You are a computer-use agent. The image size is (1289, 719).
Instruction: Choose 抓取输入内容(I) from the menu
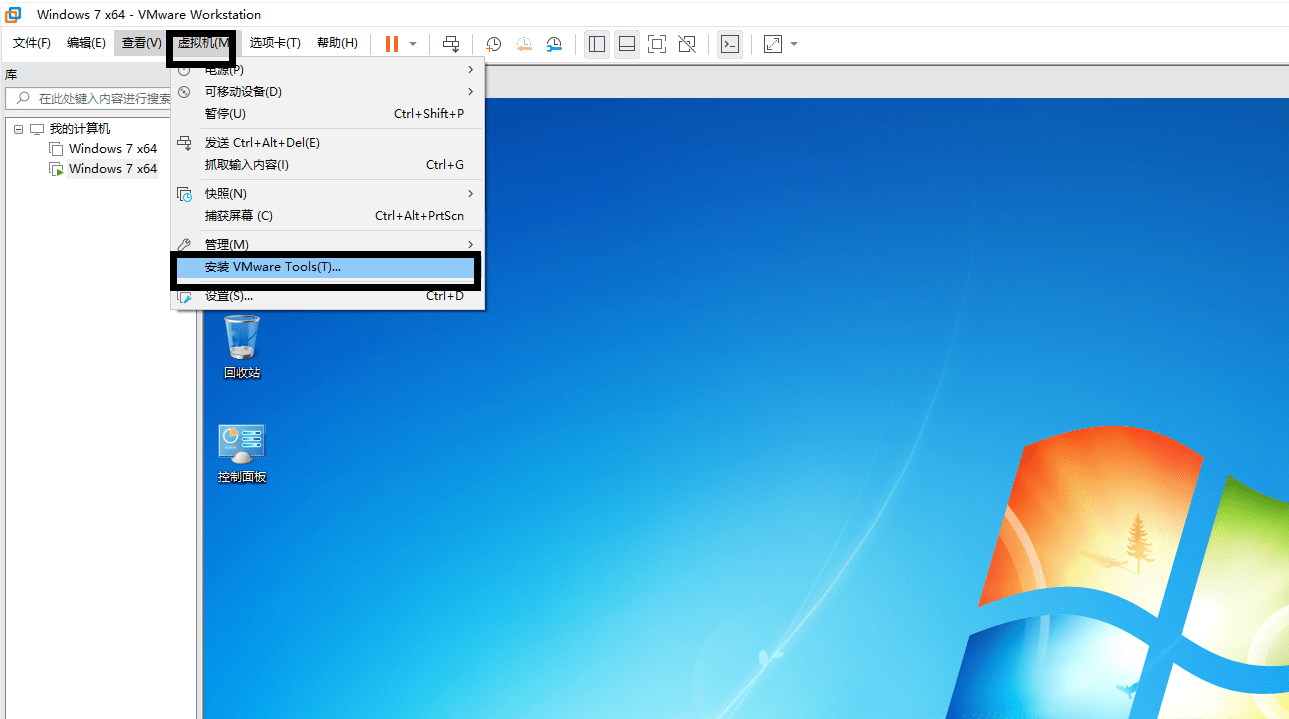click(x=328, y=165)
